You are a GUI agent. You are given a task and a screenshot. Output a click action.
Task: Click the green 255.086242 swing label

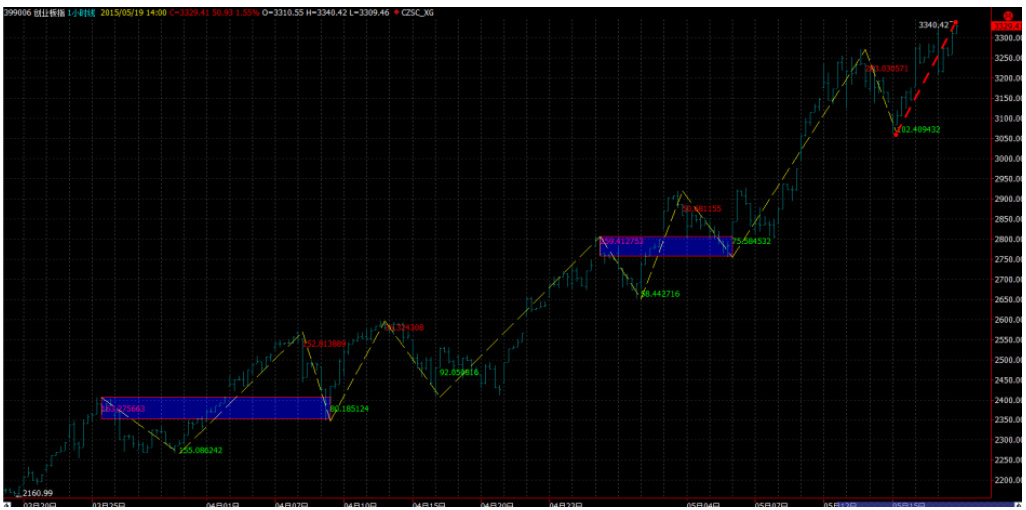click(x=200, y=450)
